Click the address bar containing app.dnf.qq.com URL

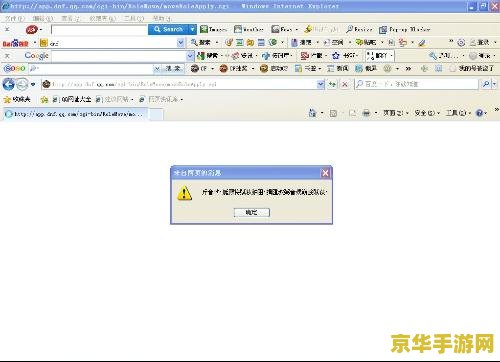pos(179,84)
